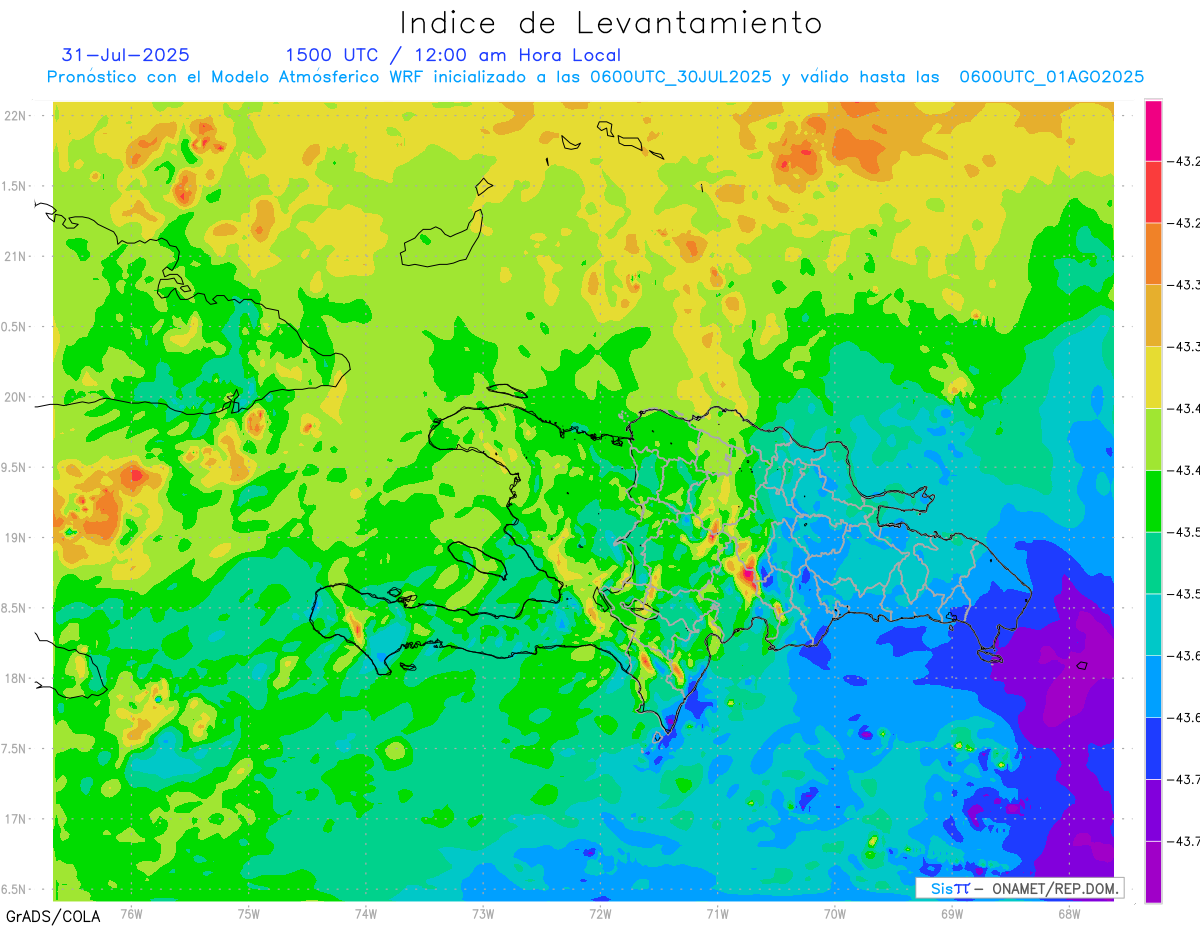1200x927 pixels.
Task: Click the "20N" latitude label
Action: (16, 397)
